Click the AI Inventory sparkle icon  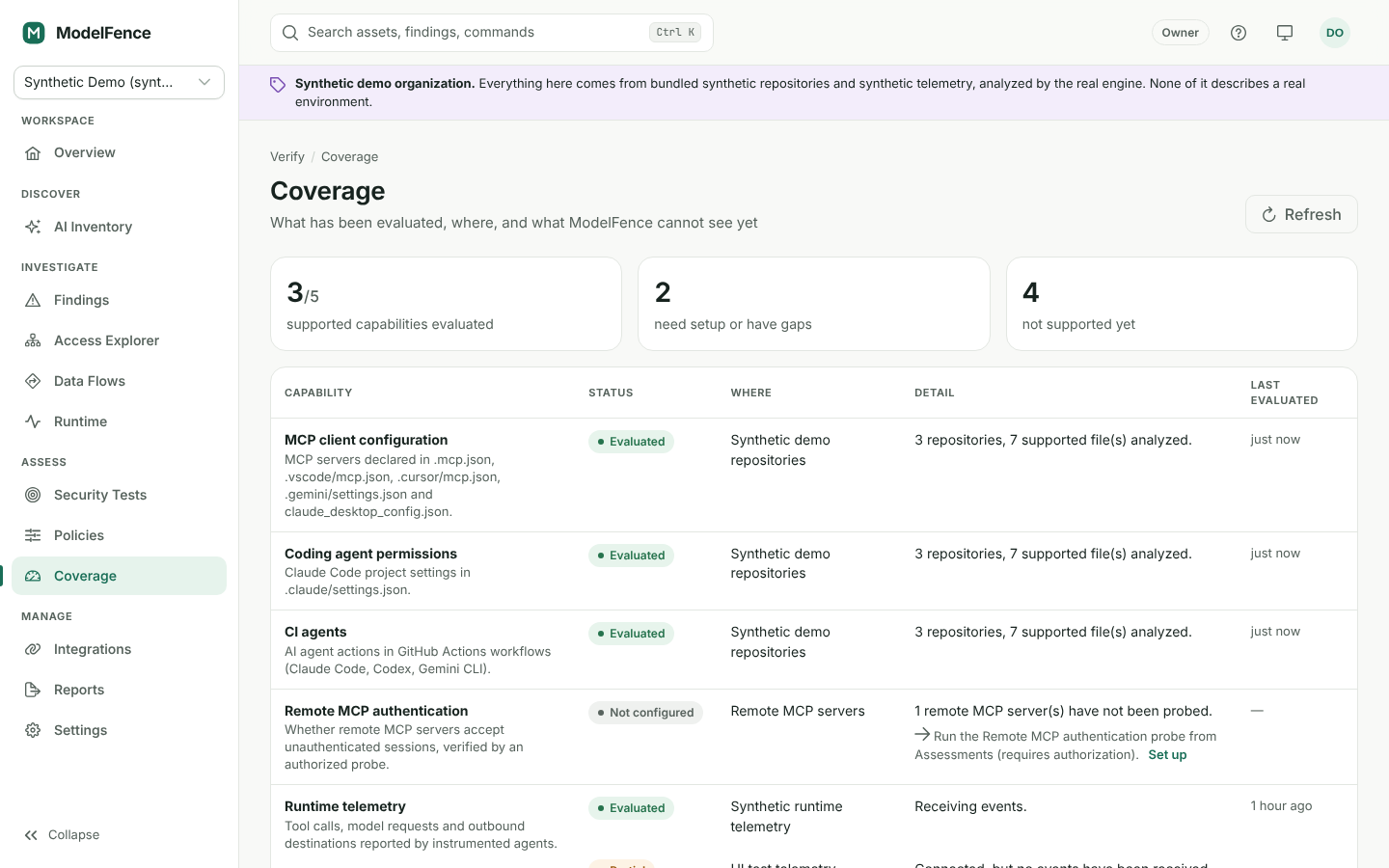(x=33, y=227)
